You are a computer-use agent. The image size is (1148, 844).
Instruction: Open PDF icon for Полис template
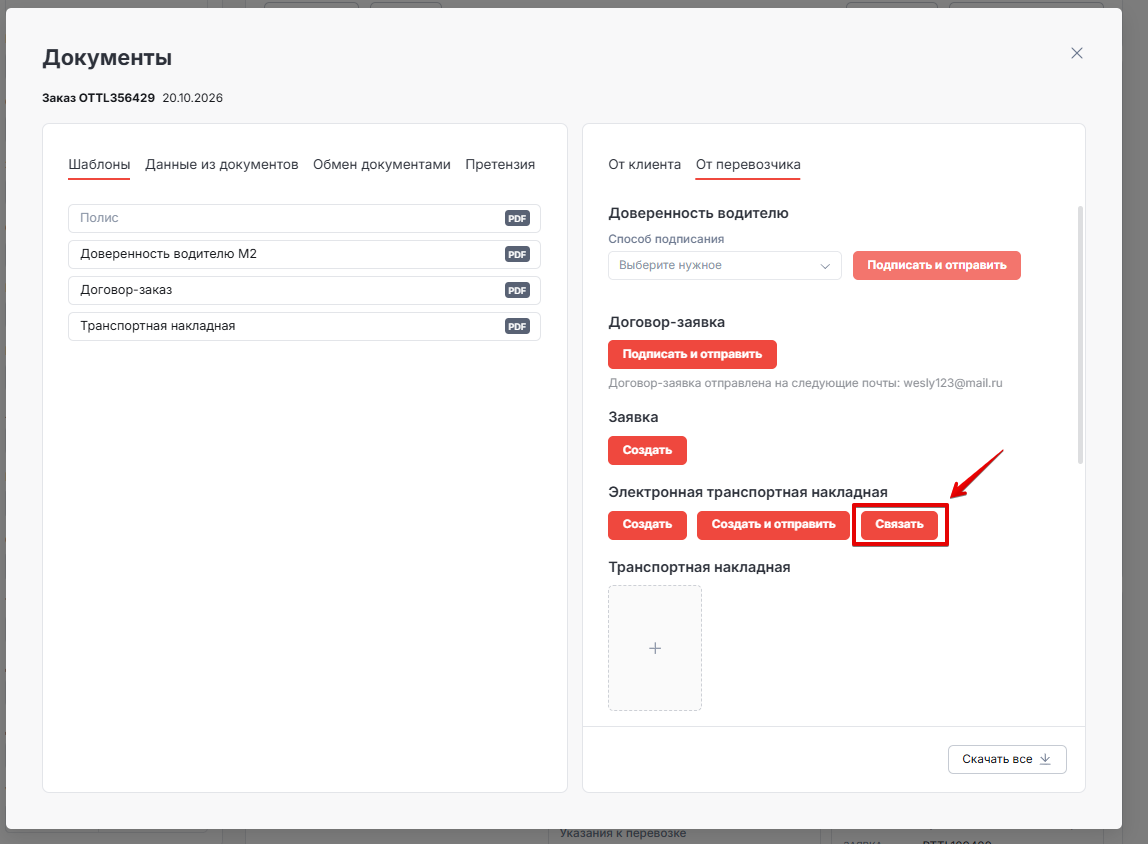click(x=517, y=218)
